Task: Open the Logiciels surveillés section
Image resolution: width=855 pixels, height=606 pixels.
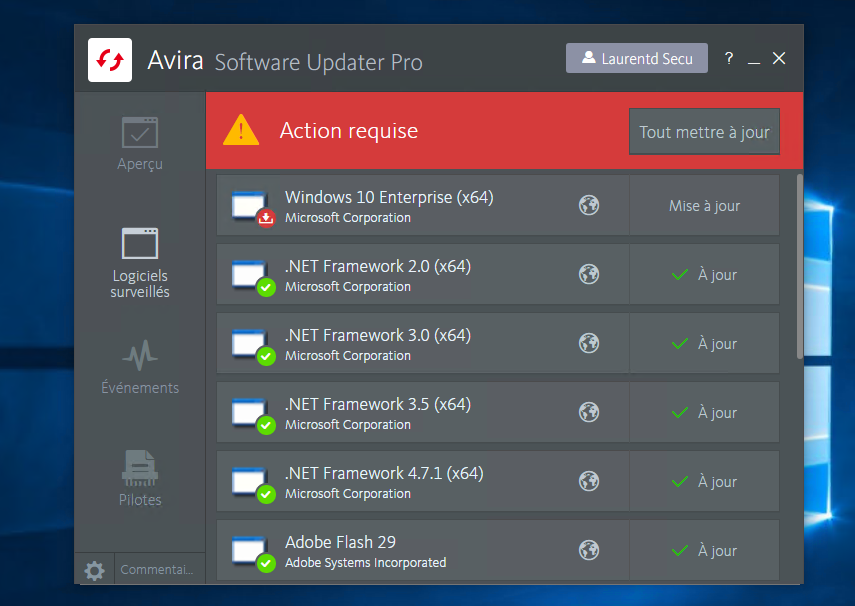Action: 140,263
